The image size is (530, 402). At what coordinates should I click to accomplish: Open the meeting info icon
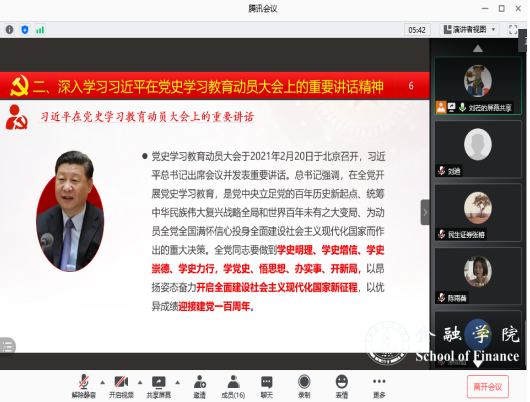(9, 30)
